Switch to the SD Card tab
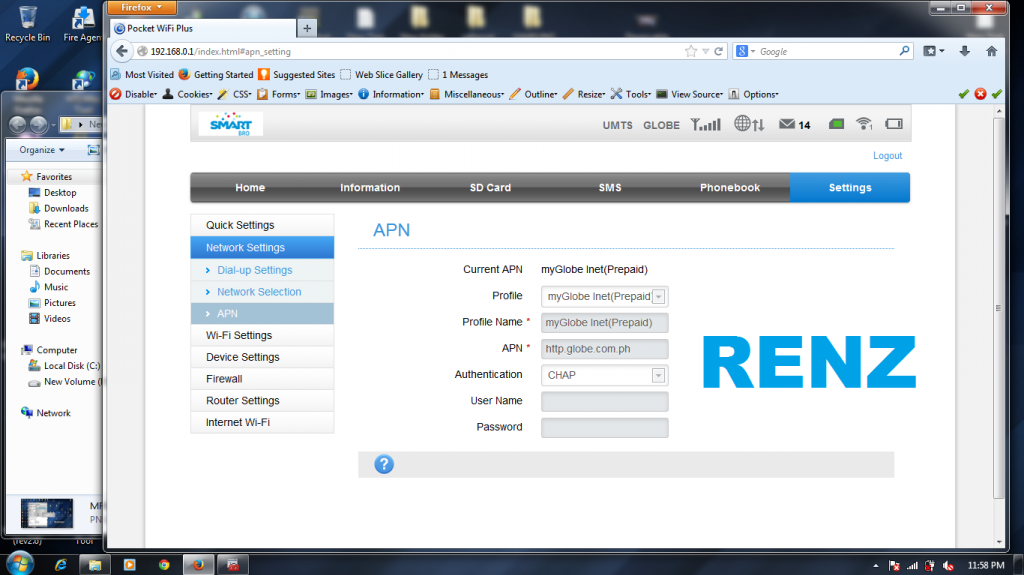 point(490,188)
